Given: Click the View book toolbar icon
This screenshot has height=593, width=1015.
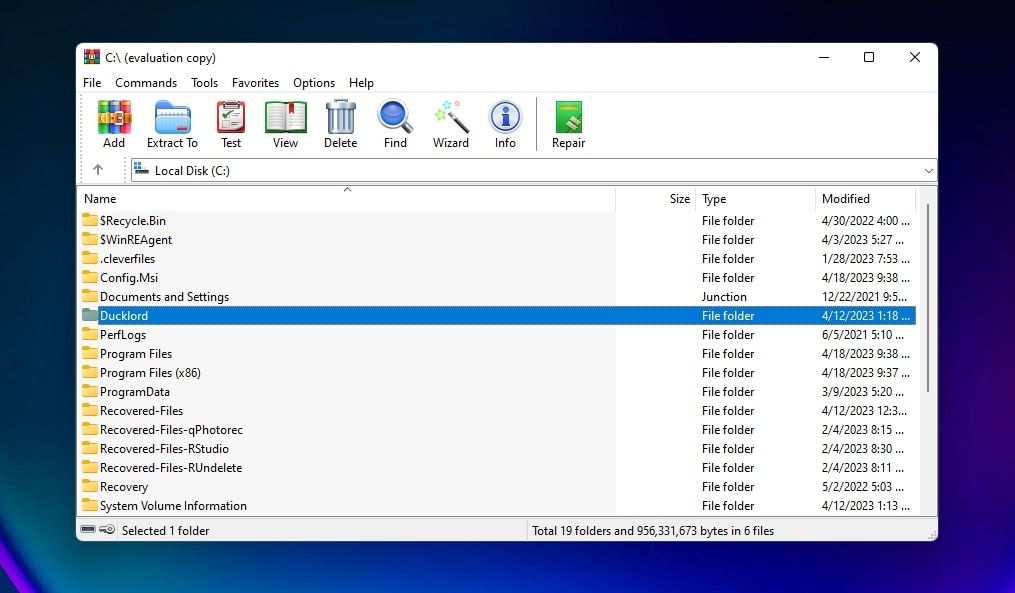Looking at the screenshot, I should (285, 117).
